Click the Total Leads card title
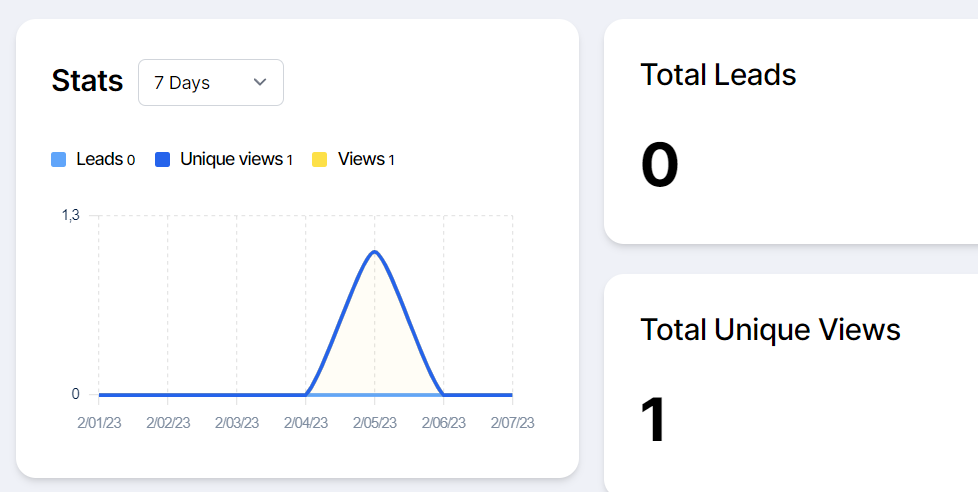The height and width of the screenshot is (492, 978). click(x=719, y=75)
